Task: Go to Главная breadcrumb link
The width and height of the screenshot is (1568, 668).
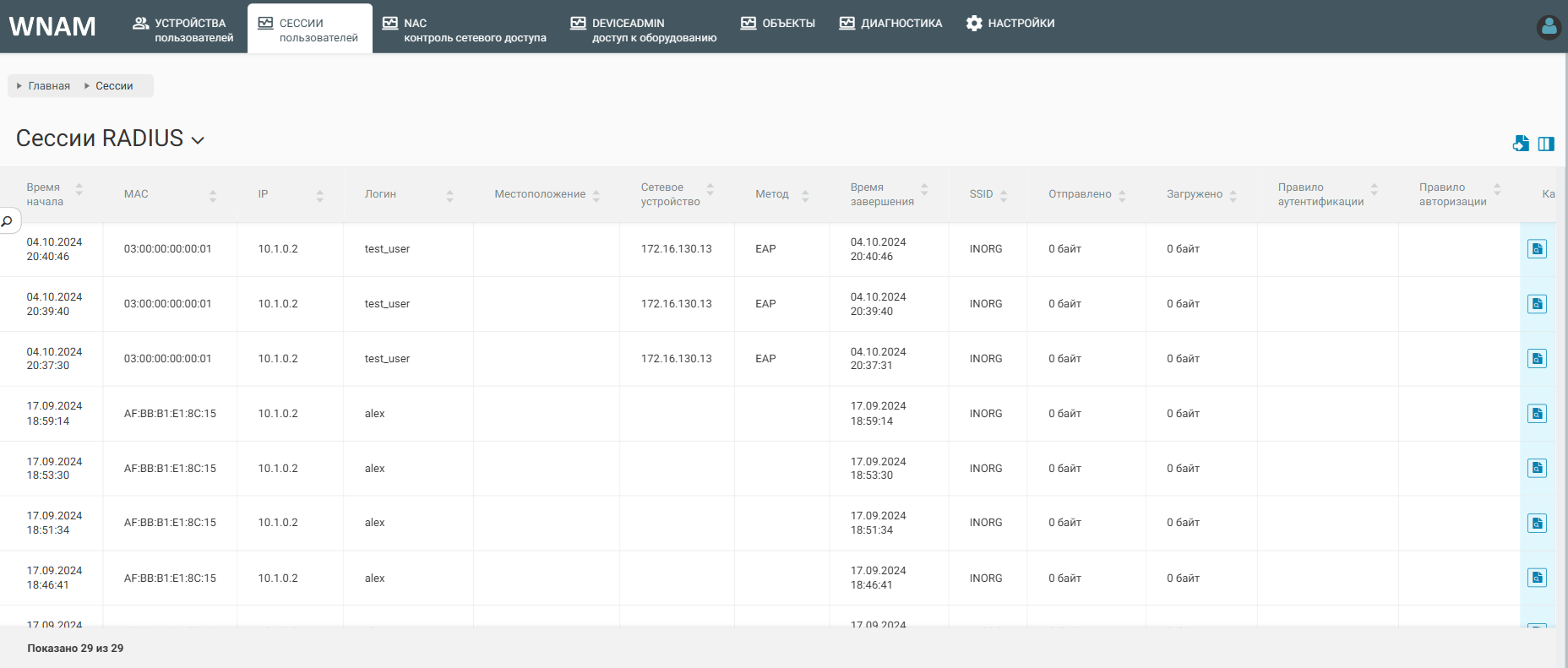Action: coord(49,86)
